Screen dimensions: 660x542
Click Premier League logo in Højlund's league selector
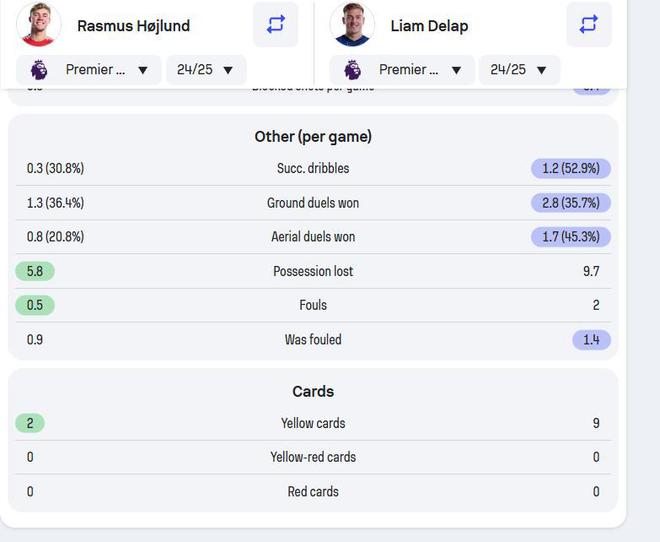pyautogui.click(x=39, y=70)
